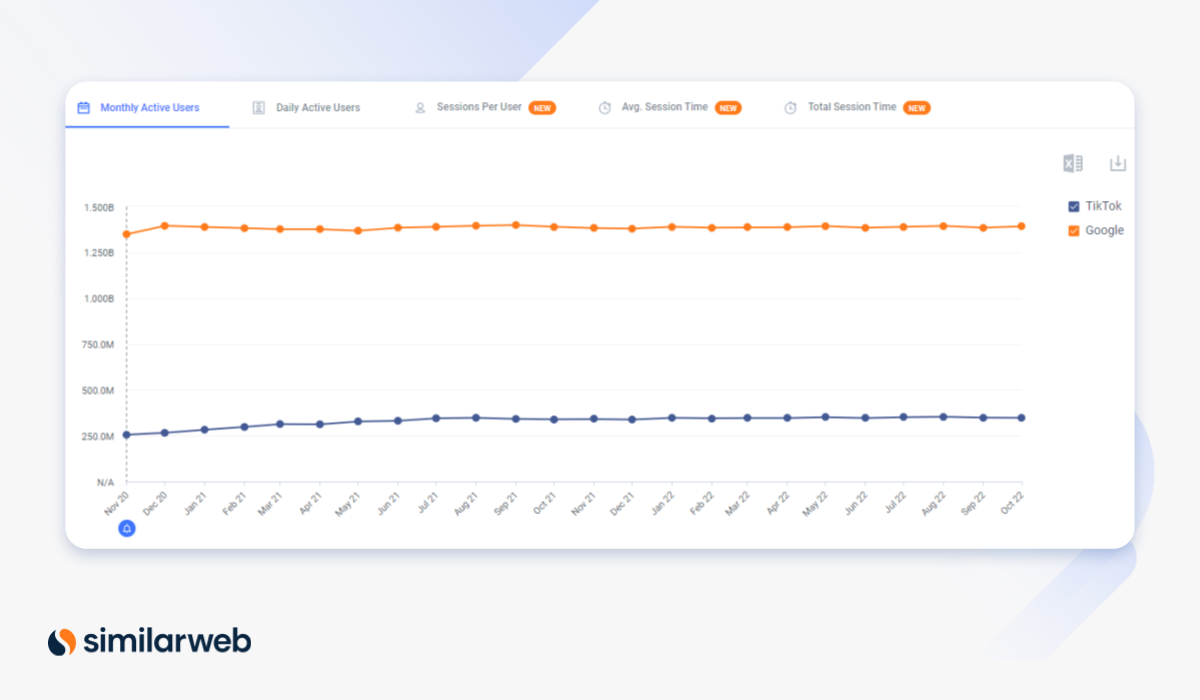Click the Excel export icon

1072,164
